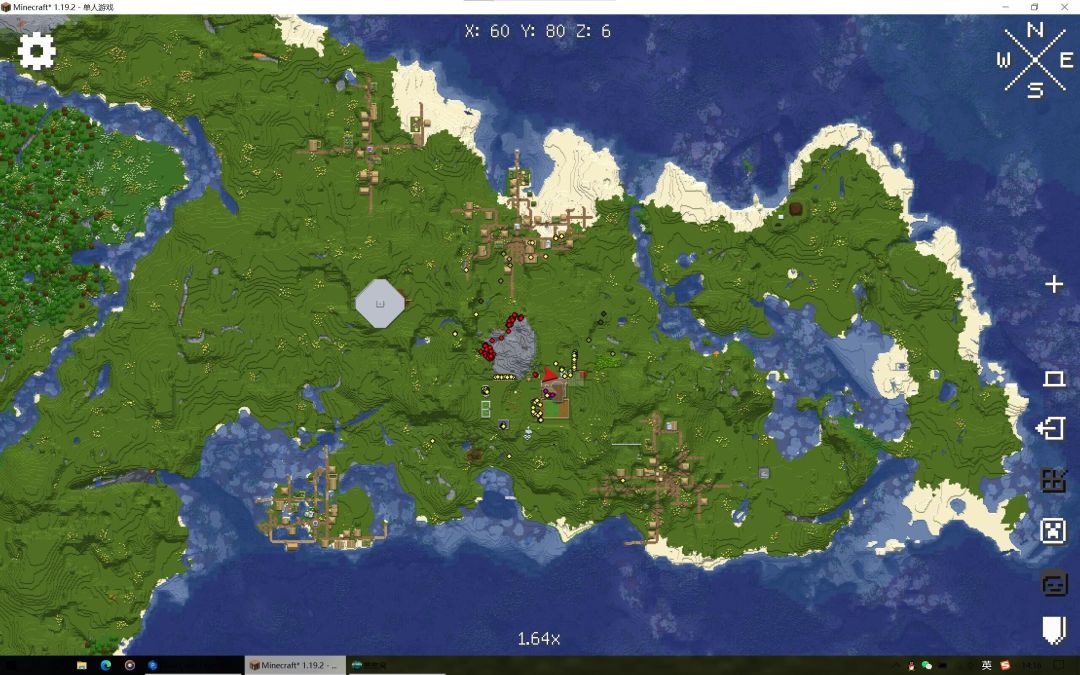Click the white banner icon at bottom right
The width and height of the screenshot is (1080, 675).
[x=1053, y=630]
